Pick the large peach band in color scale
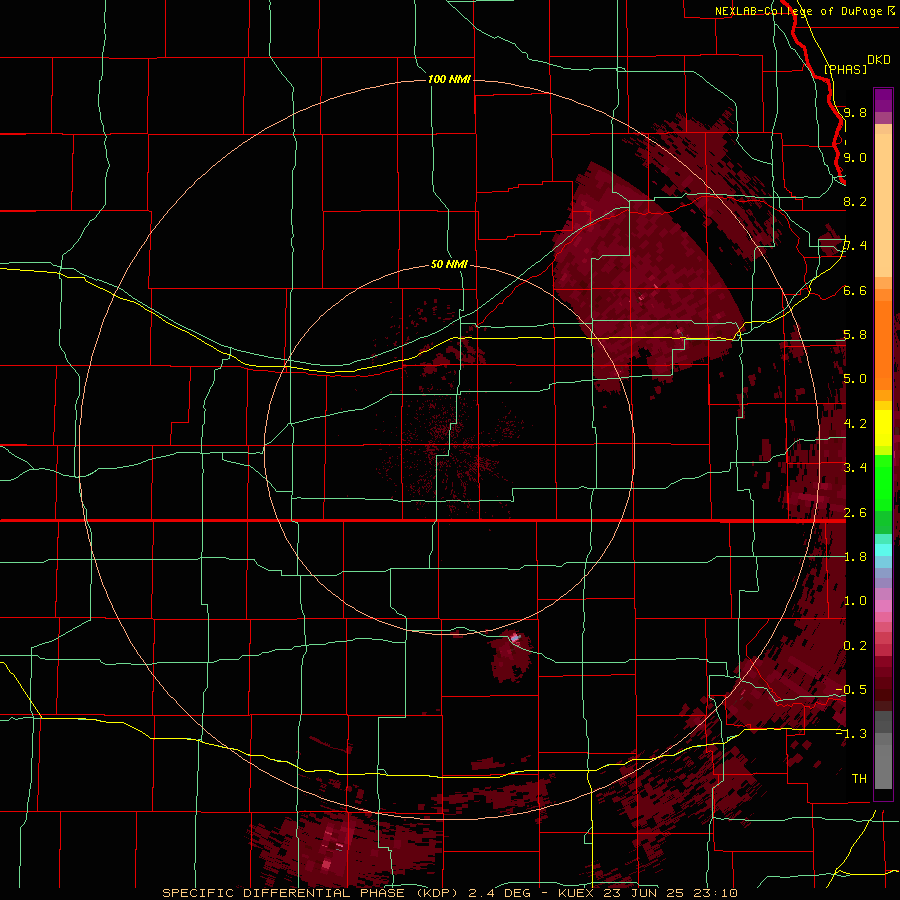The image size is (900, 900). point(883,205)
